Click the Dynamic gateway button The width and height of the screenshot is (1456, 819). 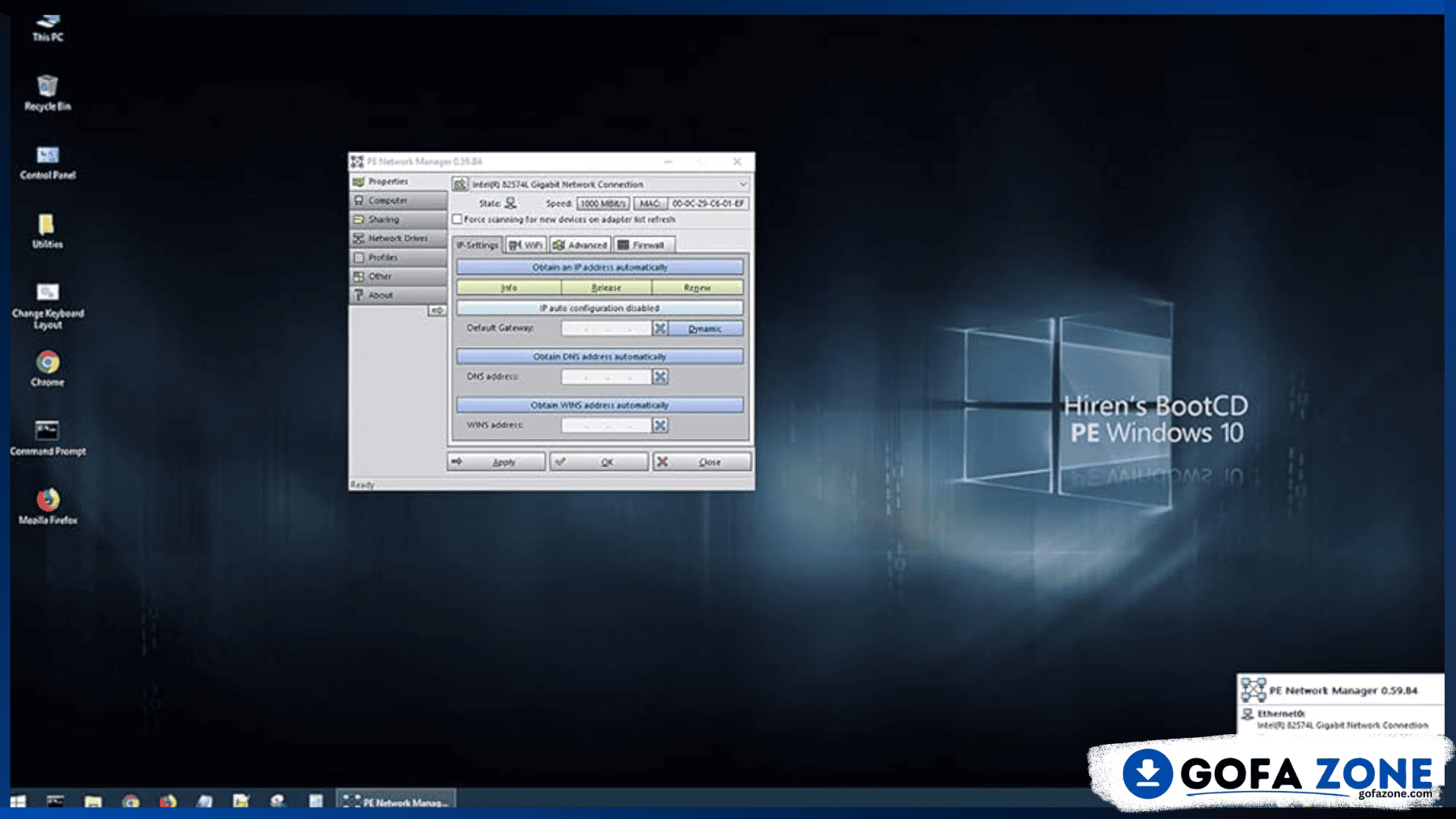(x=705, y=328)
